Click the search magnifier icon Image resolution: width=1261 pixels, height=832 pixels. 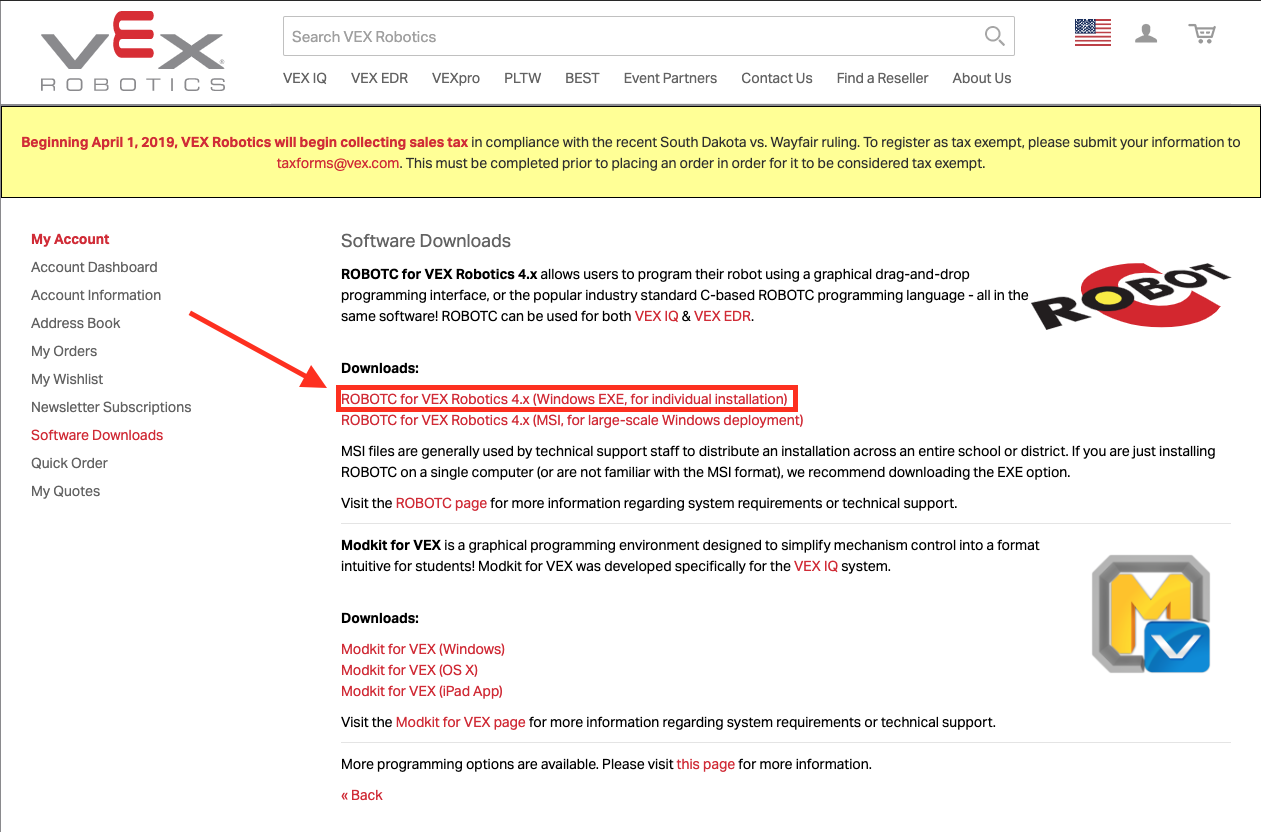[994, 37]
